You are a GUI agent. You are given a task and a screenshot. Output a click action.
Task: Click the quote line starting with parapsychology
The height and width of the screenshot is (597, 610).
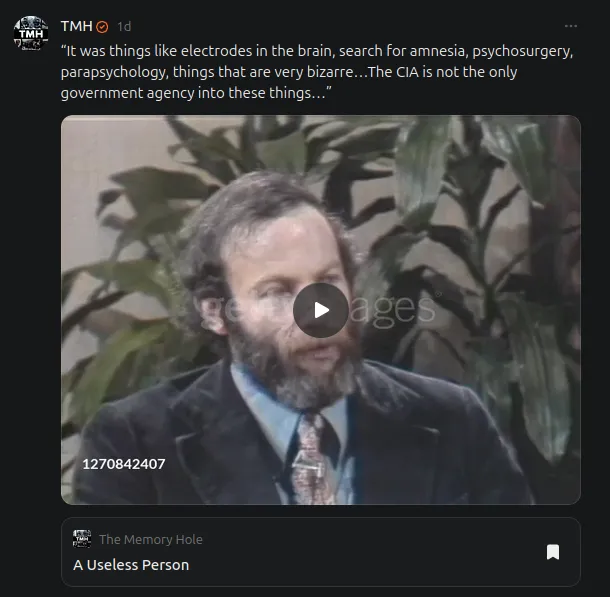[x=289, y=72]
